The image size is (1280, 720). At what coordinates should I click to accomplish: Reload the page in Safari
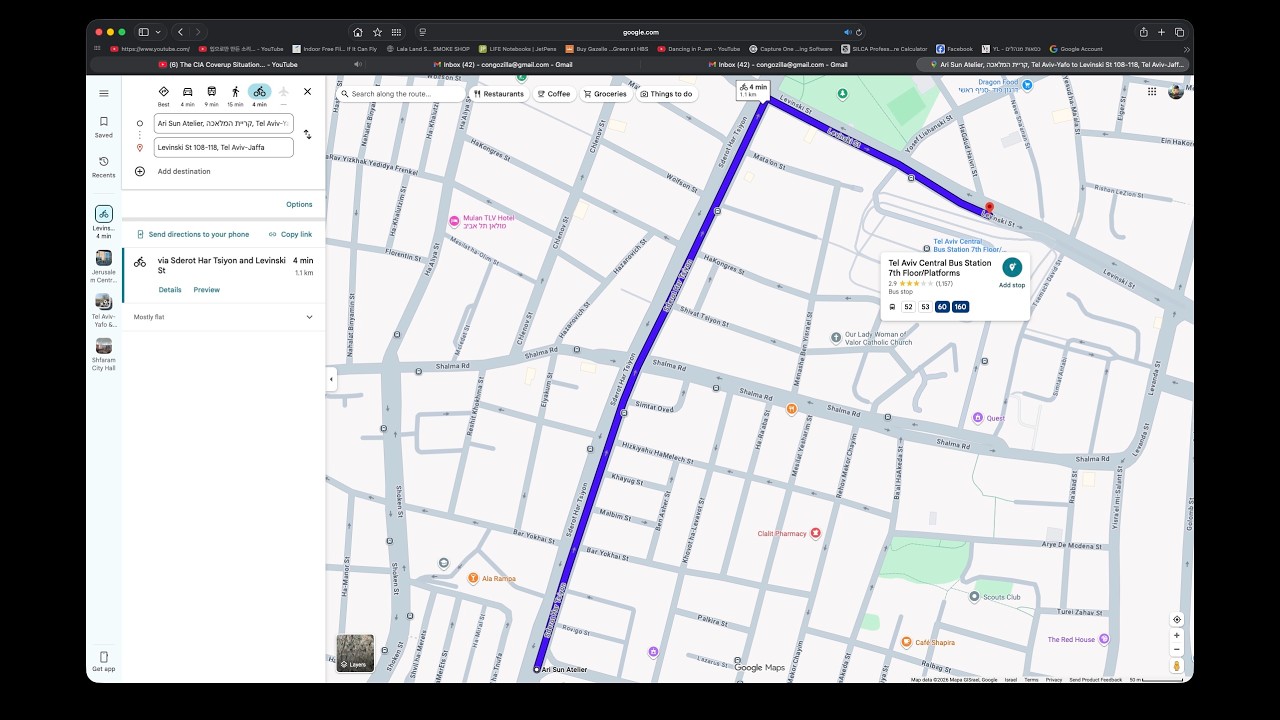859,32
